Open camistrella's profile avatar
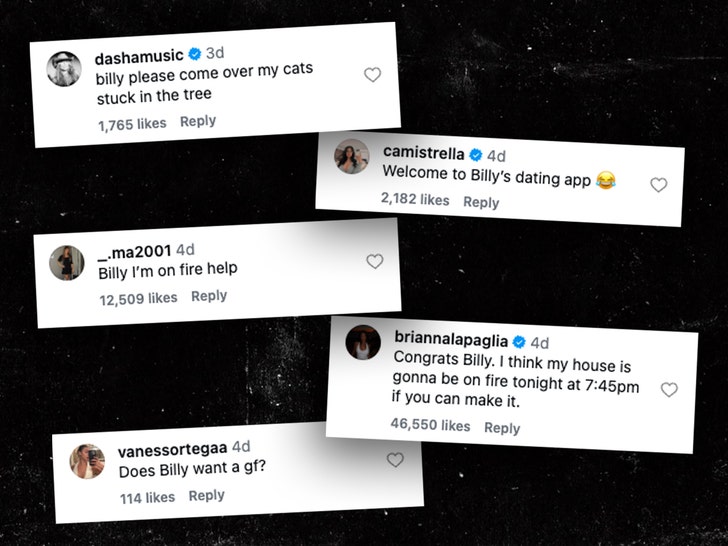Viewport: 728px width, 546px height. click(x=351, y=156)
